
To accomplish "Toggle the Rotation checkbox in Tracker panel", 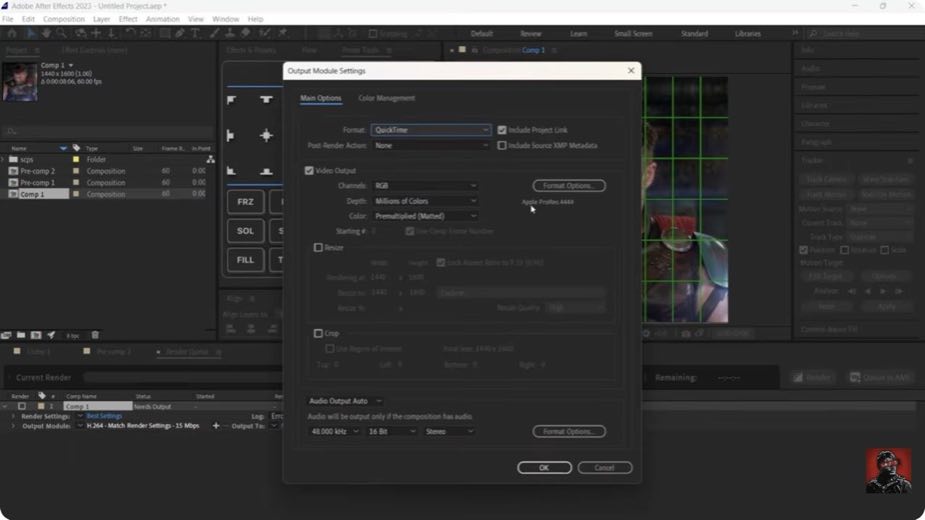I will click(x=845, y=250).
